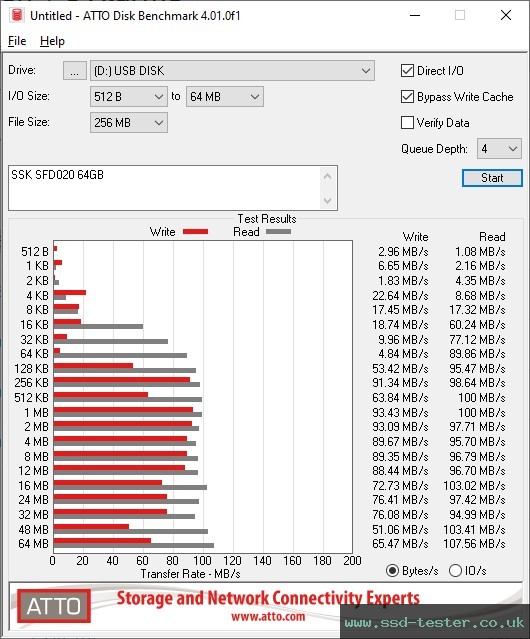Click the gray Read legend swatch
530x639 pixels.
(x=278, y=231)
